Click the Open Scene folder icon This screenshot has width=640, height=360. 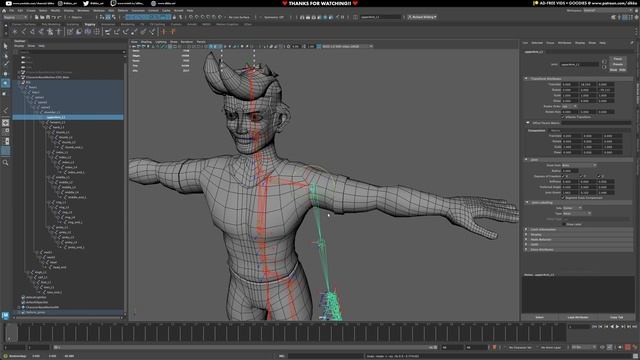coord(42,17)
